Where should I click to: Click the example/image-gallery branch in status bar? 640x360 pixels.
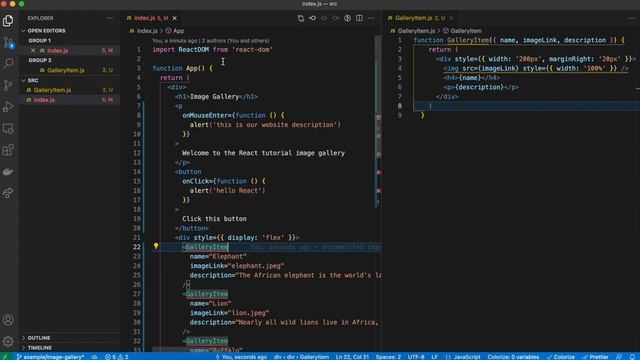click(51, 356)
